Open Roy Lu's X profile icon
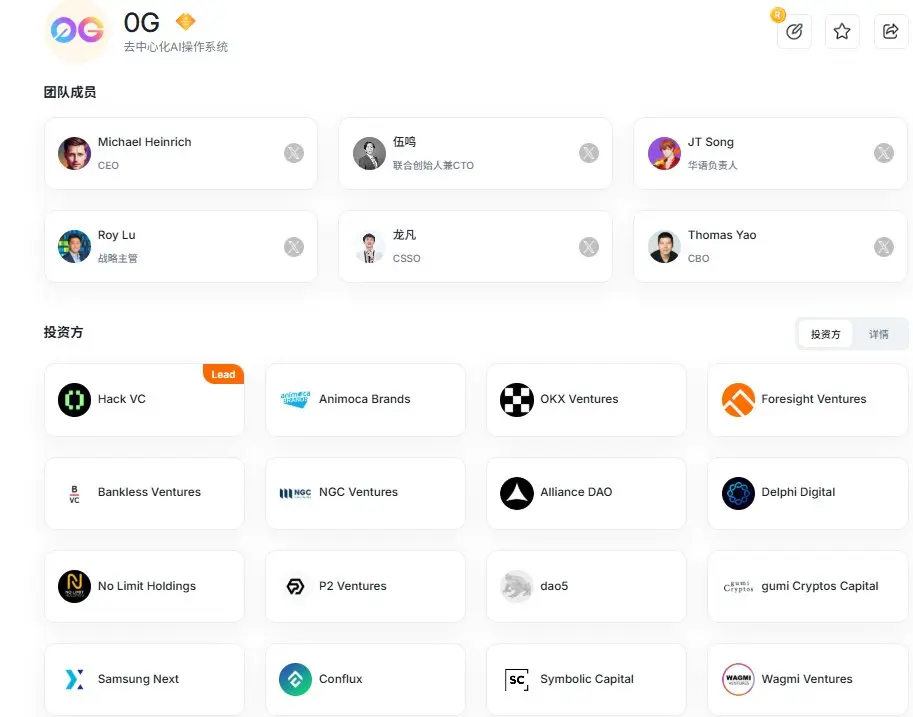This screenshot has height=717, width=913. (294, 247)
